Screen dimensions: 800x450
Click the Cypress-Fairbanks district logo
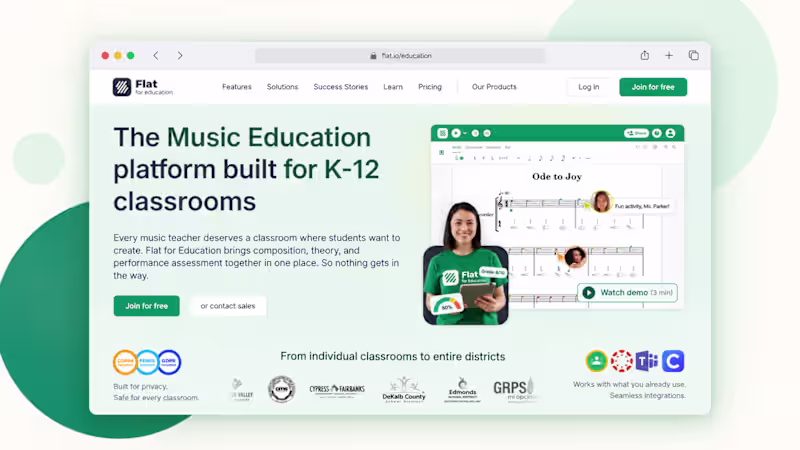pyautogui.click(x=337, y=390)
